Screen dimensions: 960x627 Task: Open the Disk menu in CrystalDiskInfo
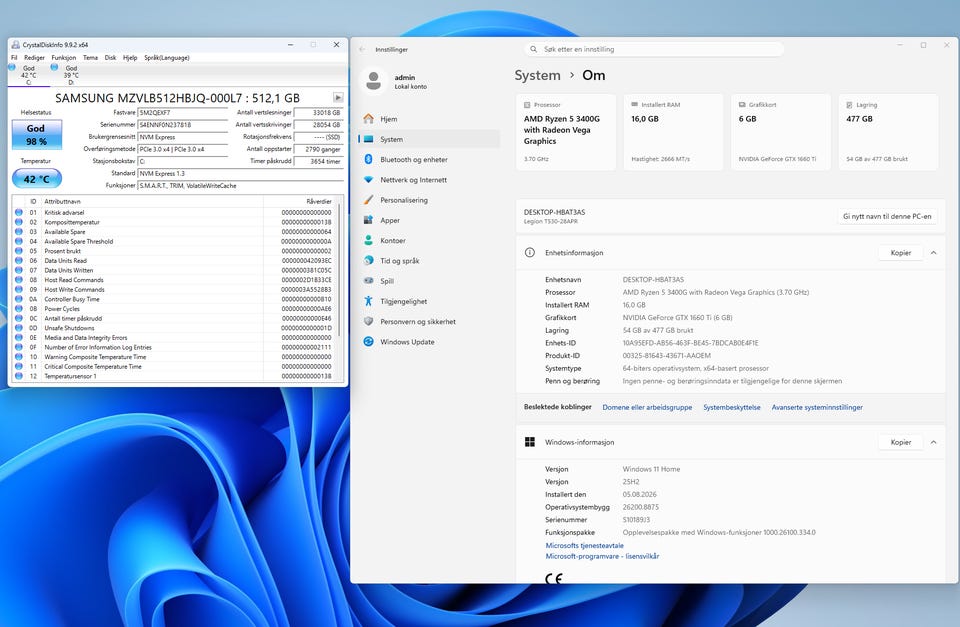click(110, 58)
